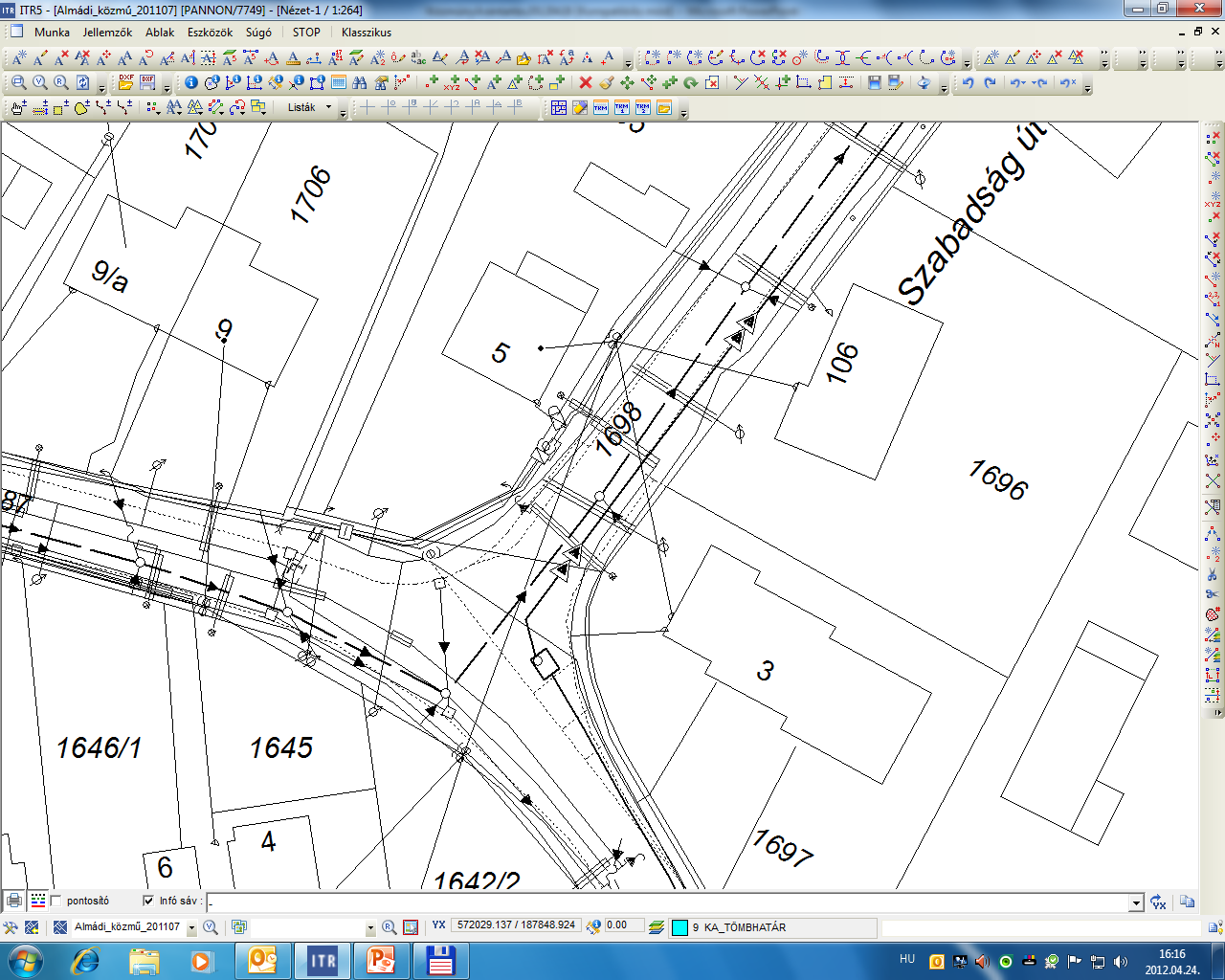
Task: Expand Almádi_közmű_201107 project dropdown
Action: coord(191,927)
